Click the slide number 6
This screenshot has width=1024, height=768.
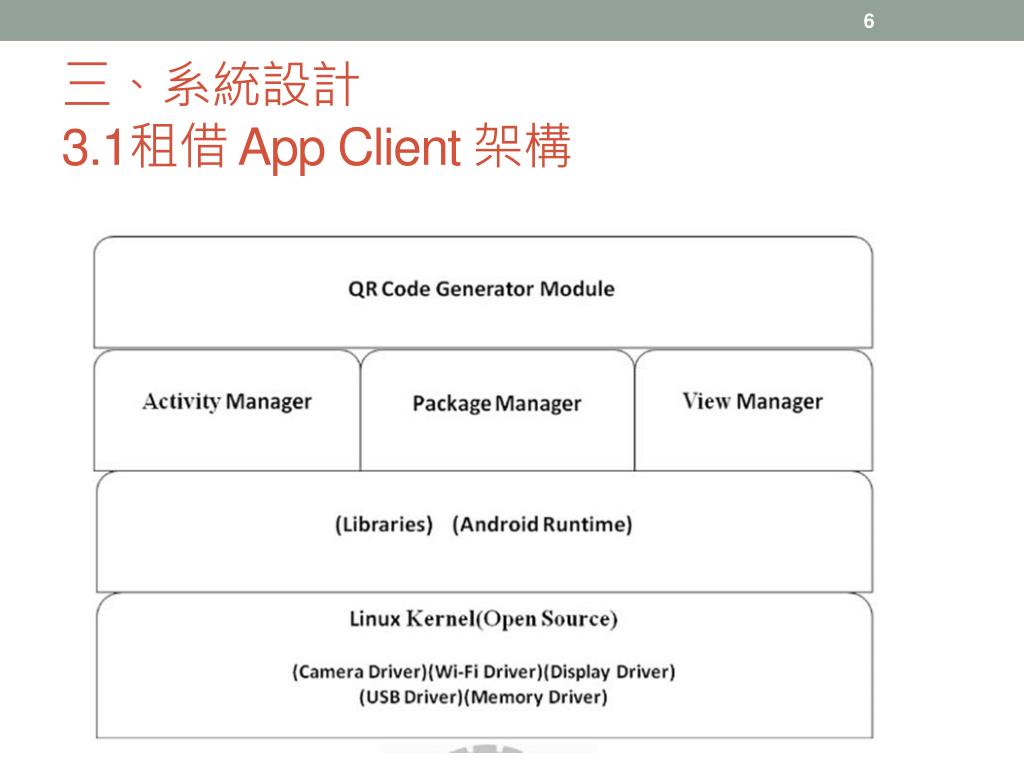tap(869, 21)
